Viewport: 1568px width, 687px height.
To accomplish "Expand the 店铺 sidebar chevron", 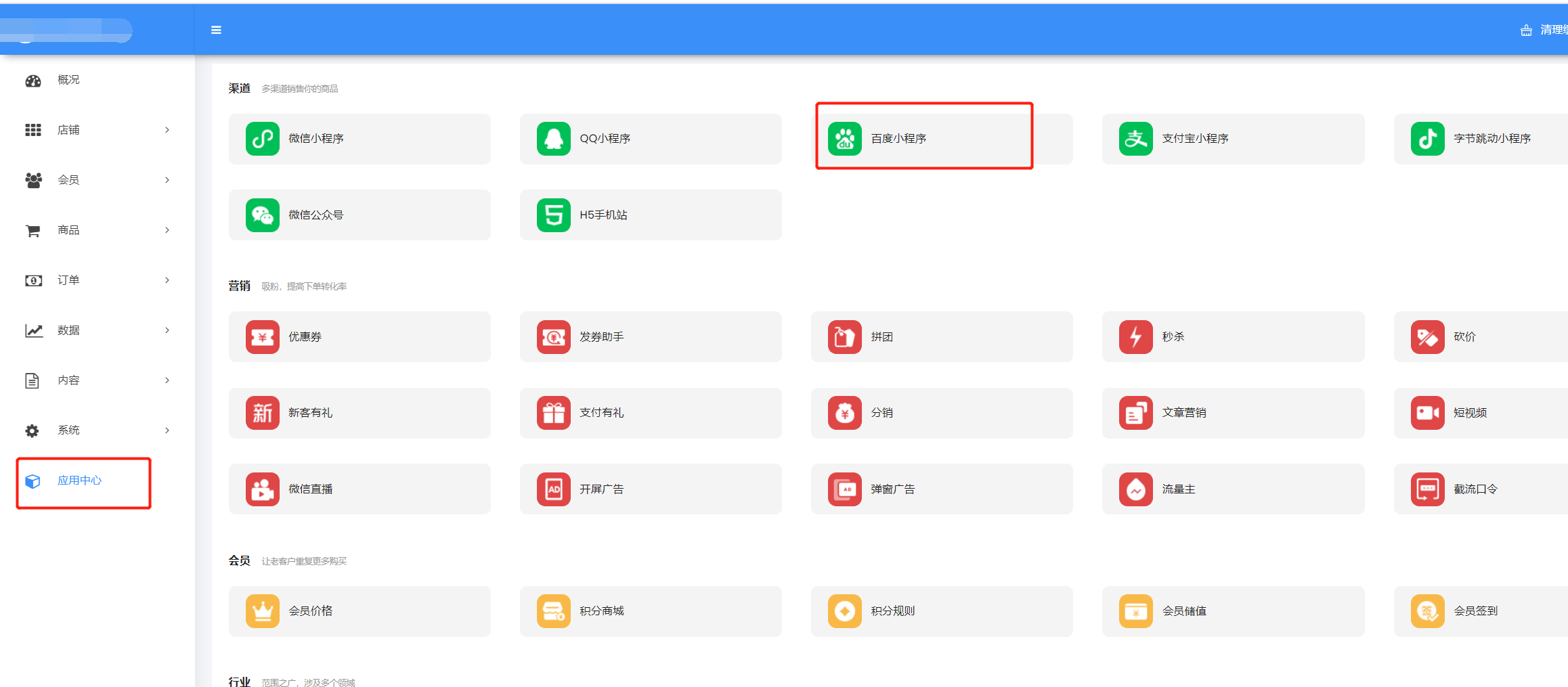I will (167, 130).
